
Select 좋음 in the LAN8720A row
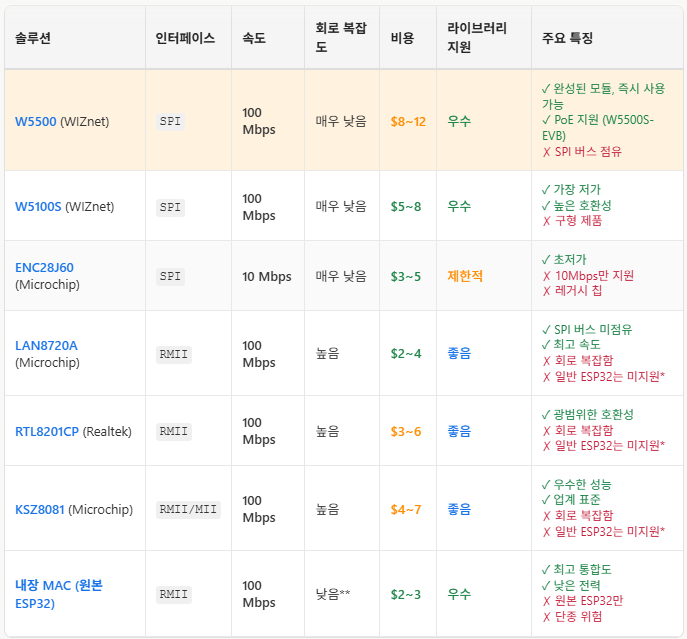(x=459, y=353)
